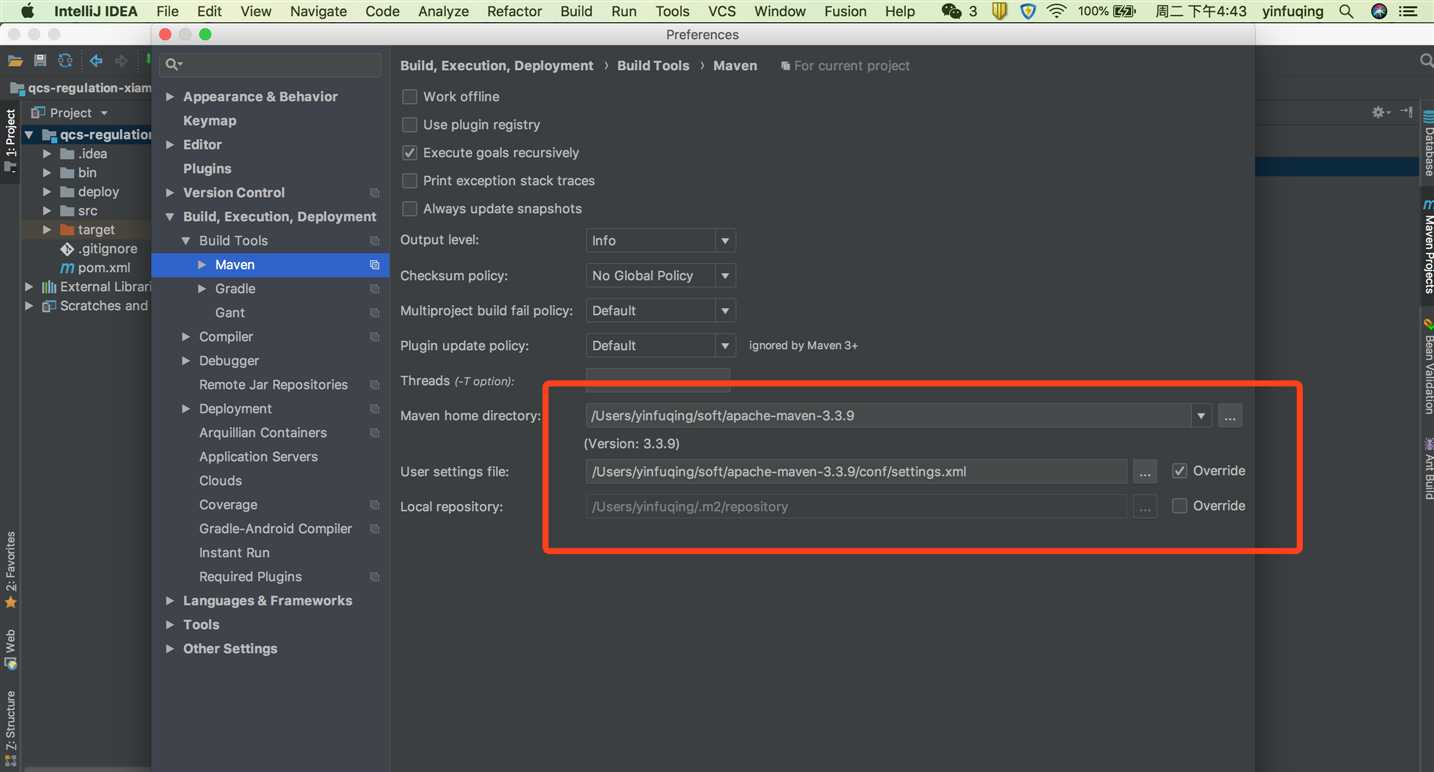Screen dimensions: 1434x772
Task: Check the Use plugin registry option
Action: [409, 125]
